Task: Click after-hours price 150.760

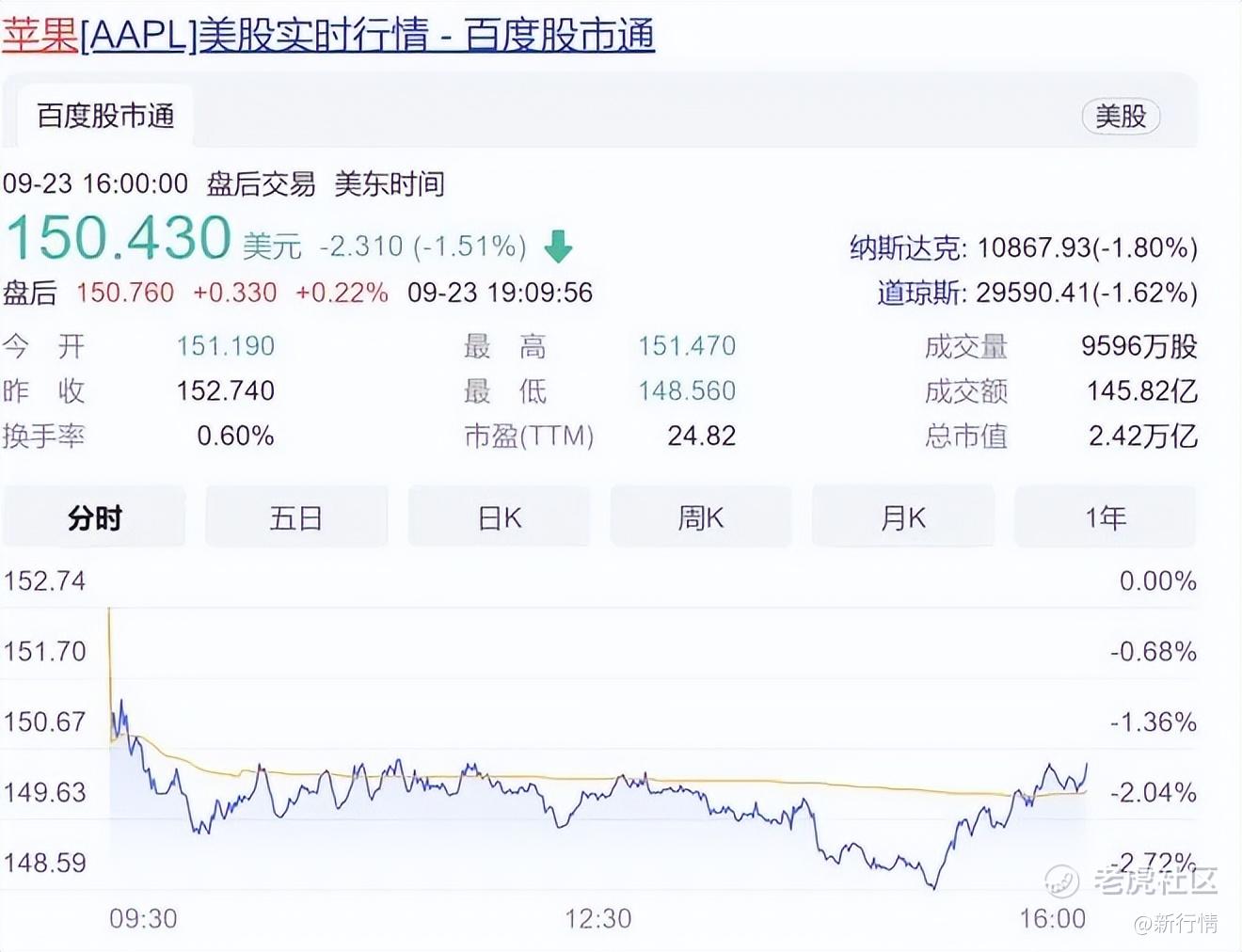Action: point(125,293)
